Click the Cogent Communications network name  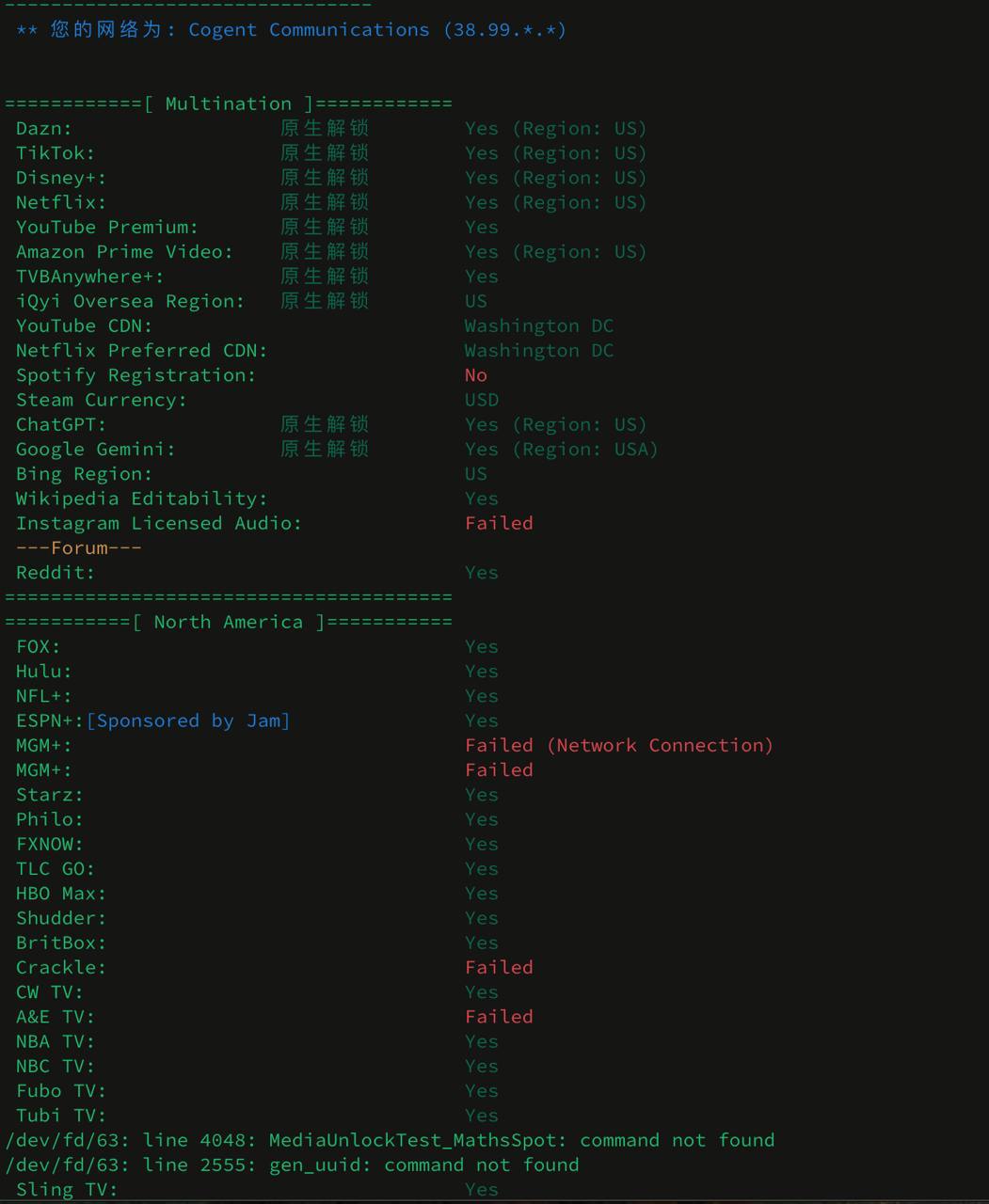309,30
